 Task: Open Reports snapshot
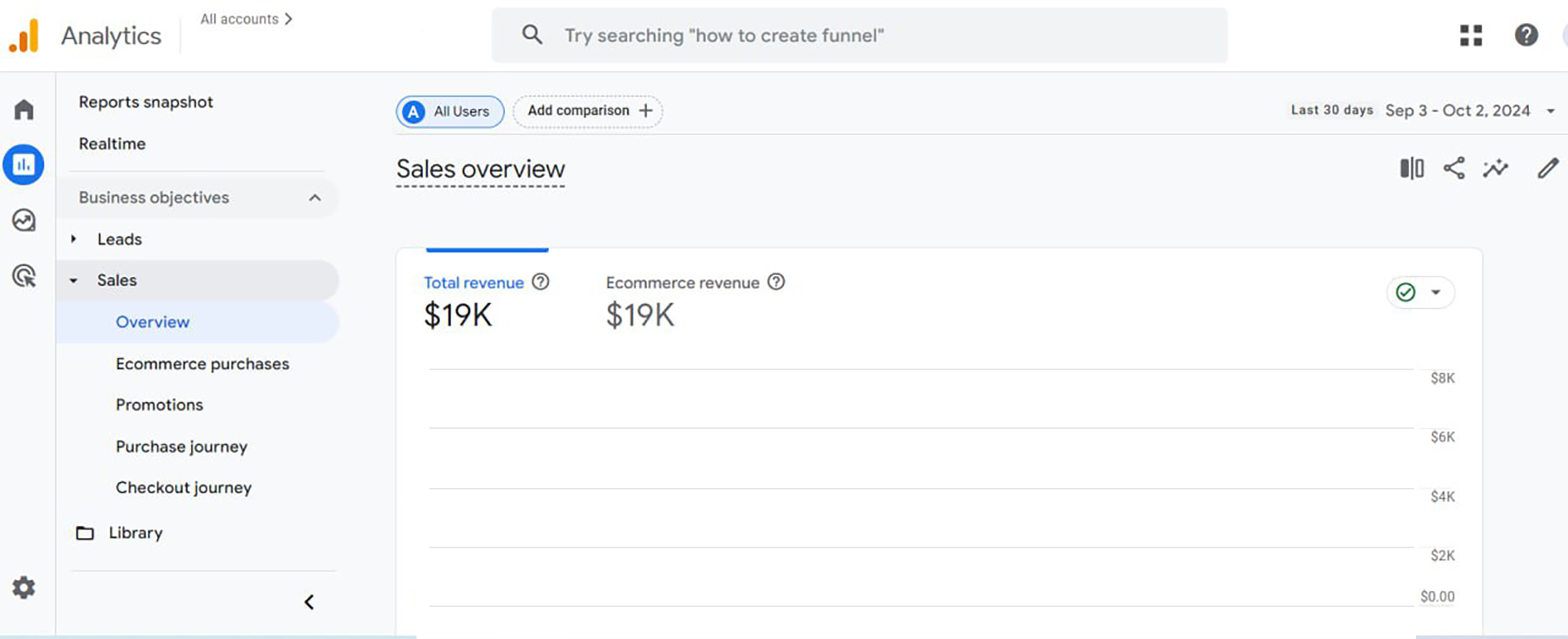click(145, 102)
